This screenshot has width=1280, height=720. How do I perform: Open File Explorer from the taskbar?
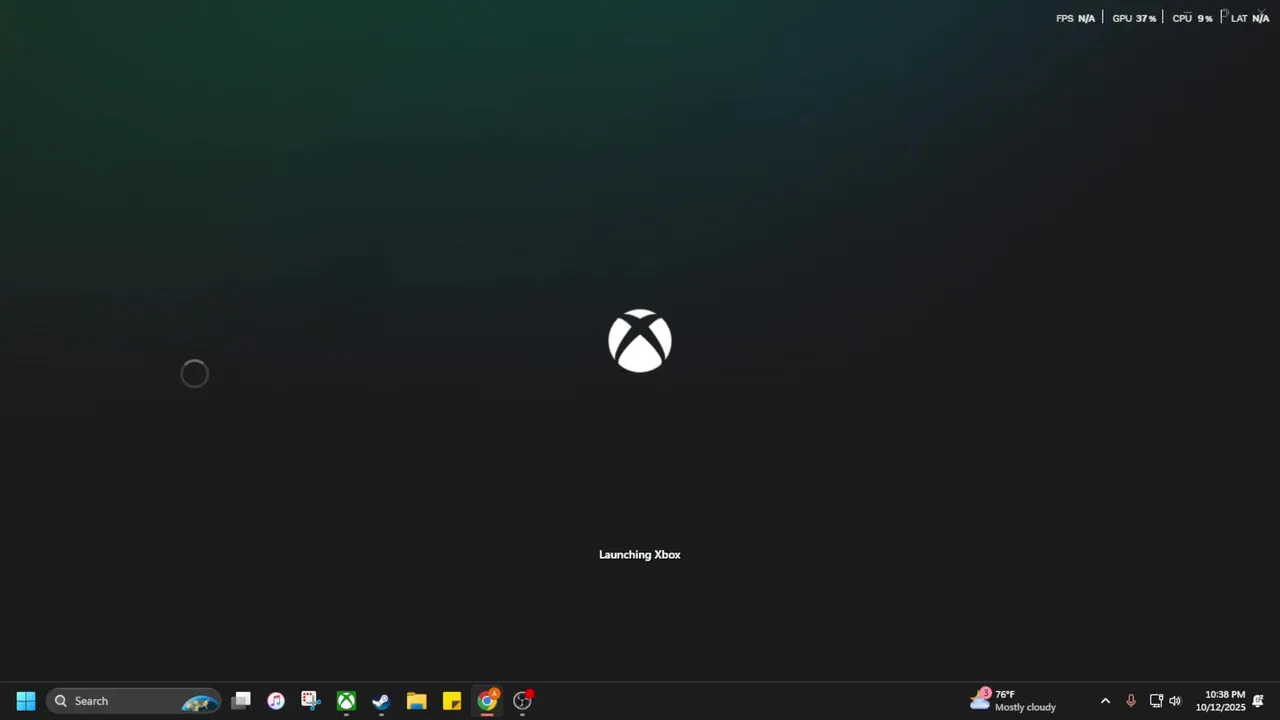click(x=417, y=701)
